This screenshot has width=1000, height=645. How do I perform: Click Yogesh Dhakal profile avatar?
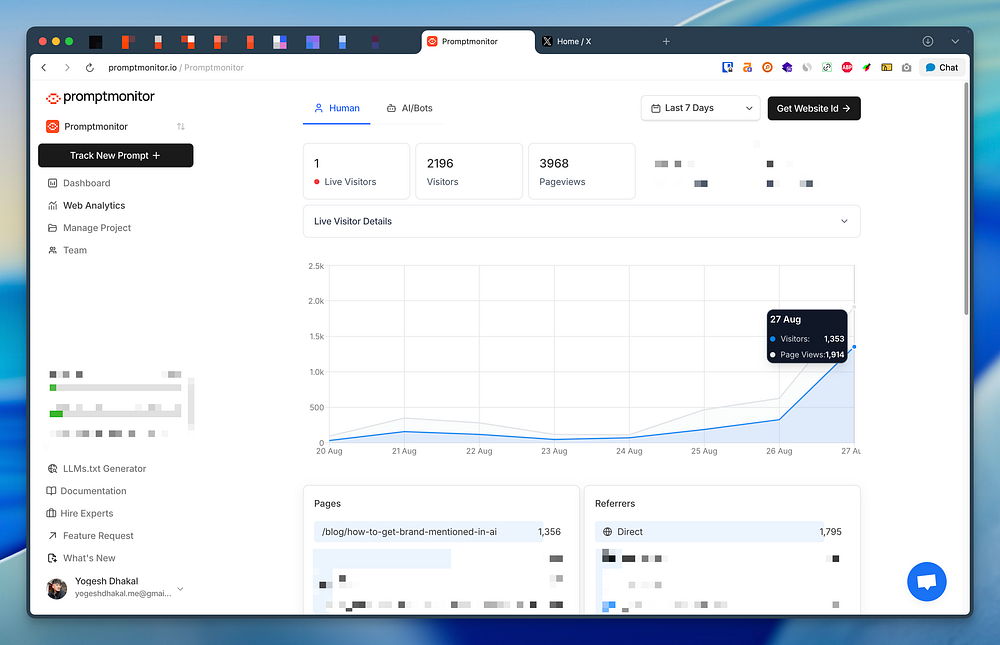point(57,588)
